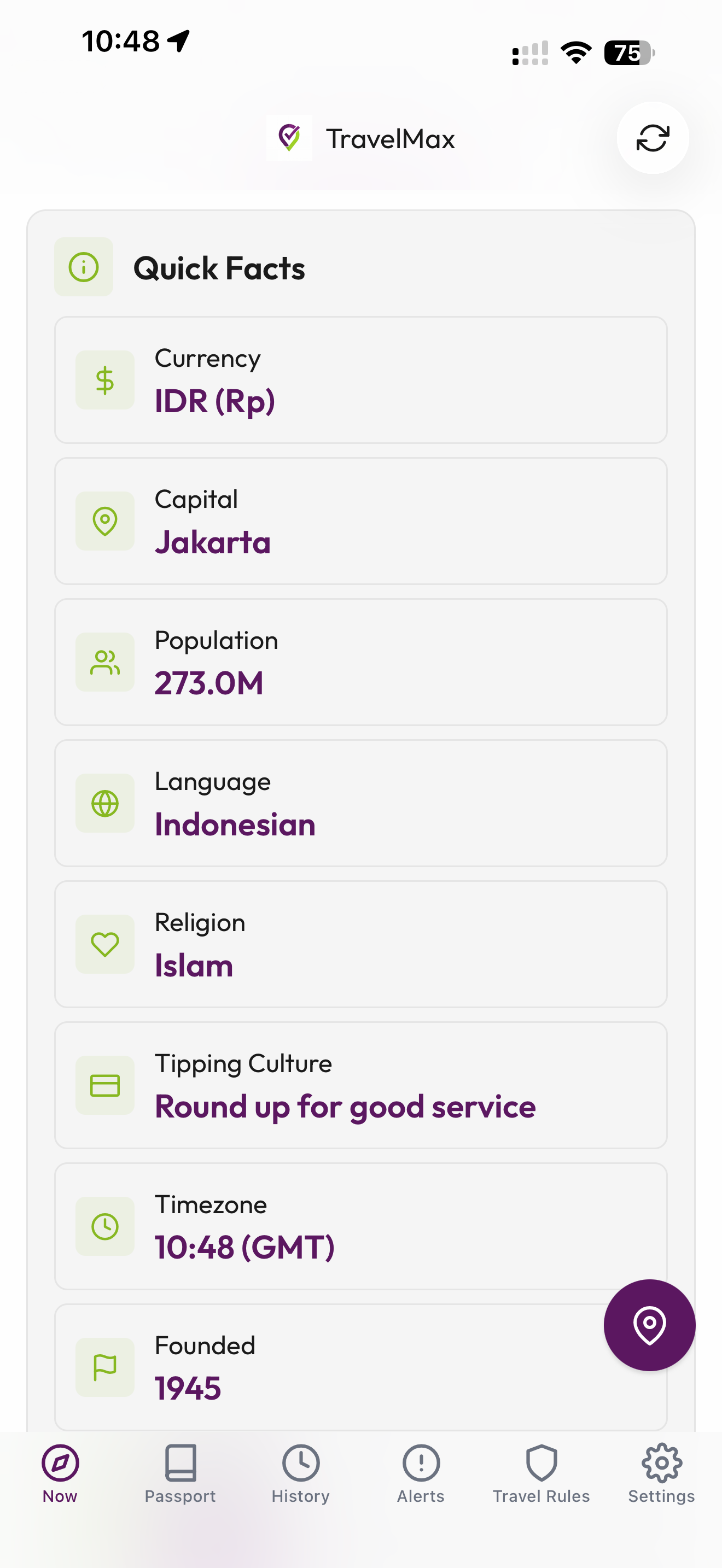This screenshot has height=1568, width=722.
Task: Click the Timezone clock icon
Action: pos(104,1226)
